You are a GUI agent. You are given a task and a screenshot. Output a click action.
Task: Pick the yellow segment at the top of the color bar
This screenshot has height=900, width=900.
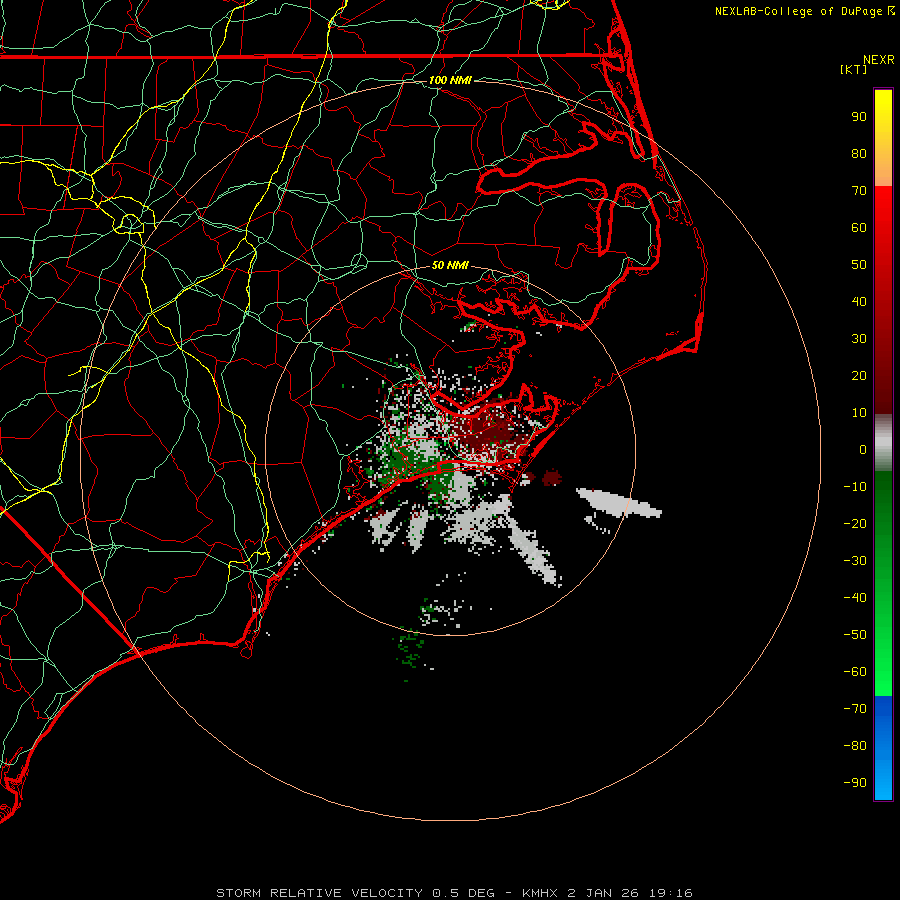coord(883,138)
